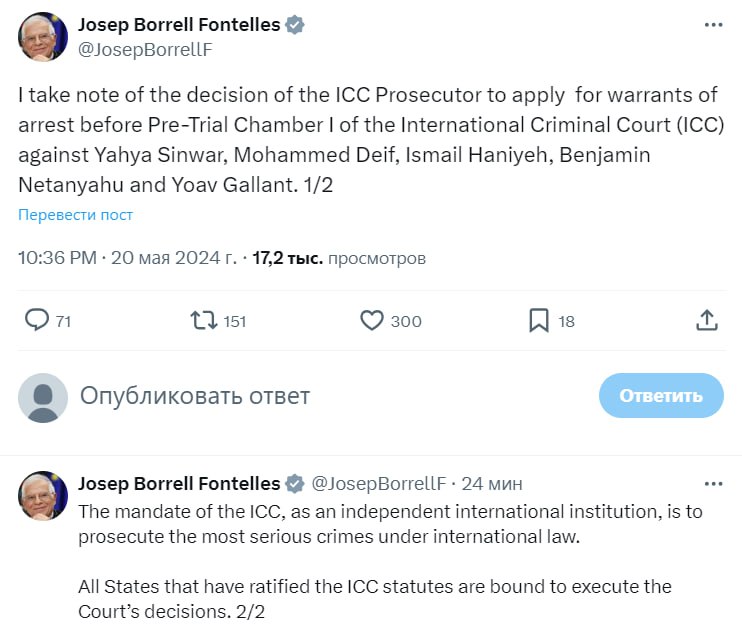The height and width of the screenshot is (634, 742).
Task: View the 17,2 тыс. просмотров count
Action: pyautogui.click(x=338, y=258)
